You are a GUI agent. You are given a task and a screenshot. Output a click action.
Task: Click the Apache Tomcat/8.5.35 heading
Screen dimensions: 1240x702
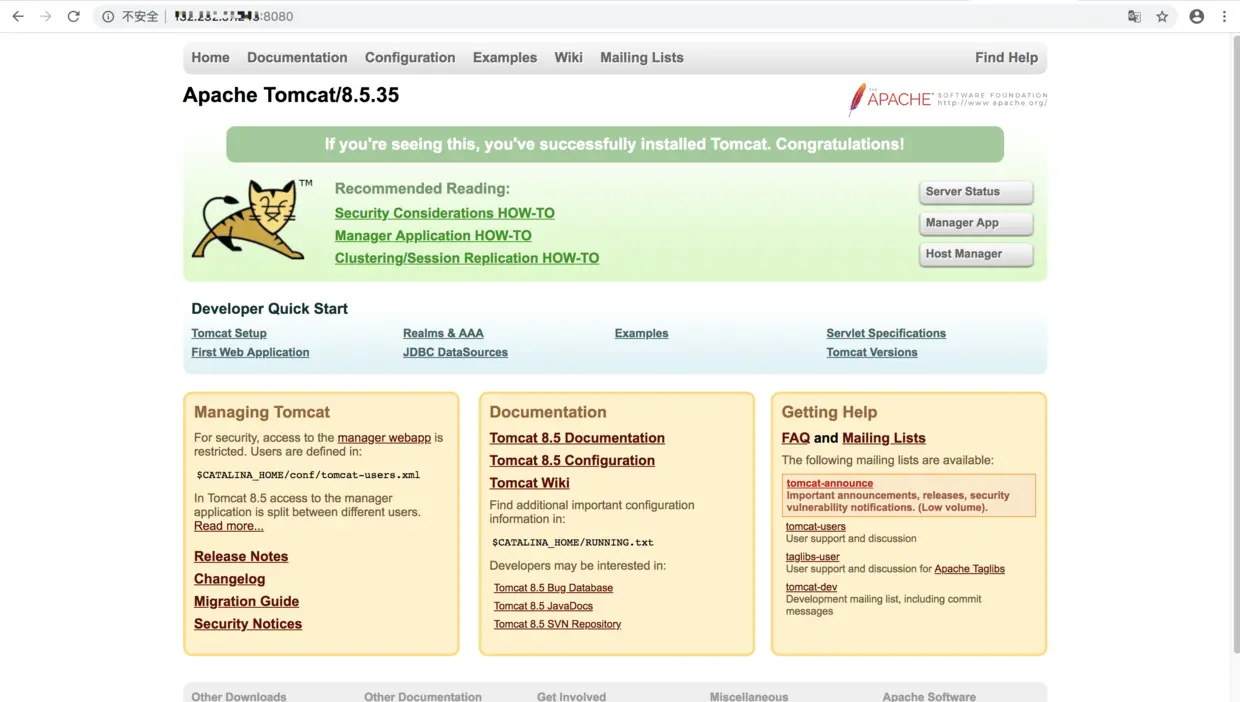[x=291, y=95]
